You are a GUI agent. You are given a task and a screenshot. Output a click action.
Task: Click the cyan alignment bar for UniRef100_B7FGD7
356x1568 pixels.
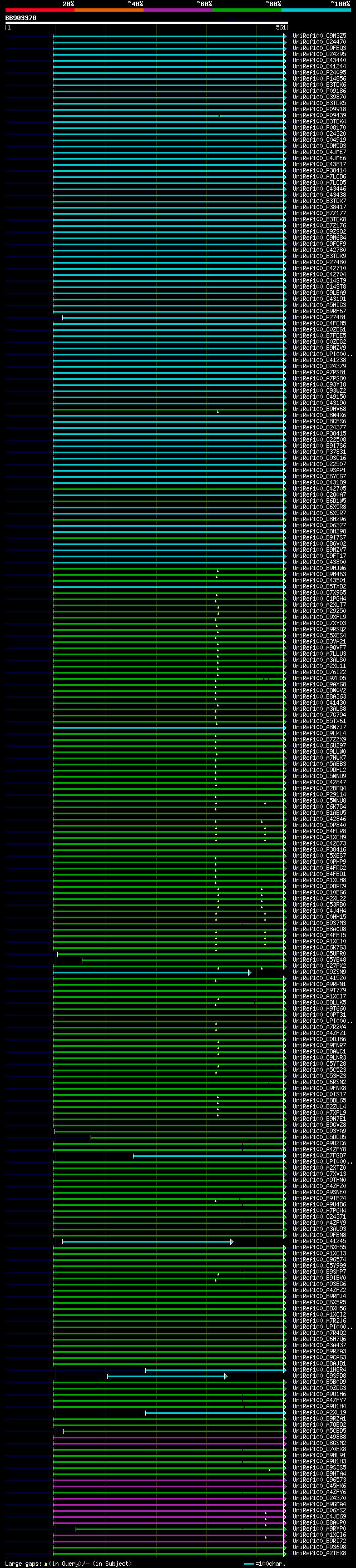coord(209,1156)
